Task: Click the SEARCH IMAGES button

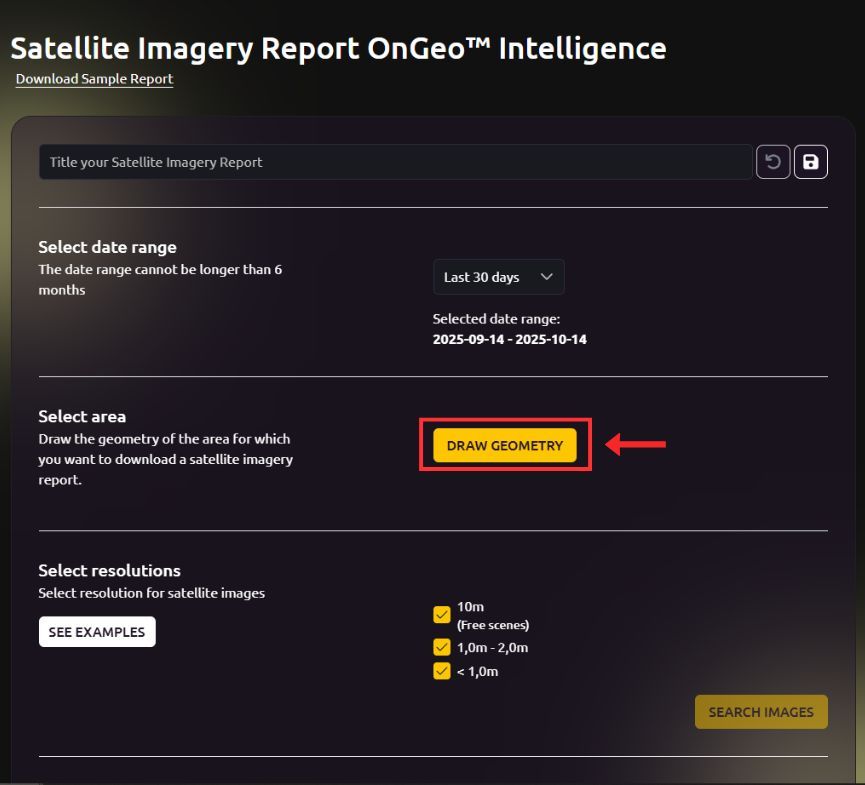Action: [761, 712]
